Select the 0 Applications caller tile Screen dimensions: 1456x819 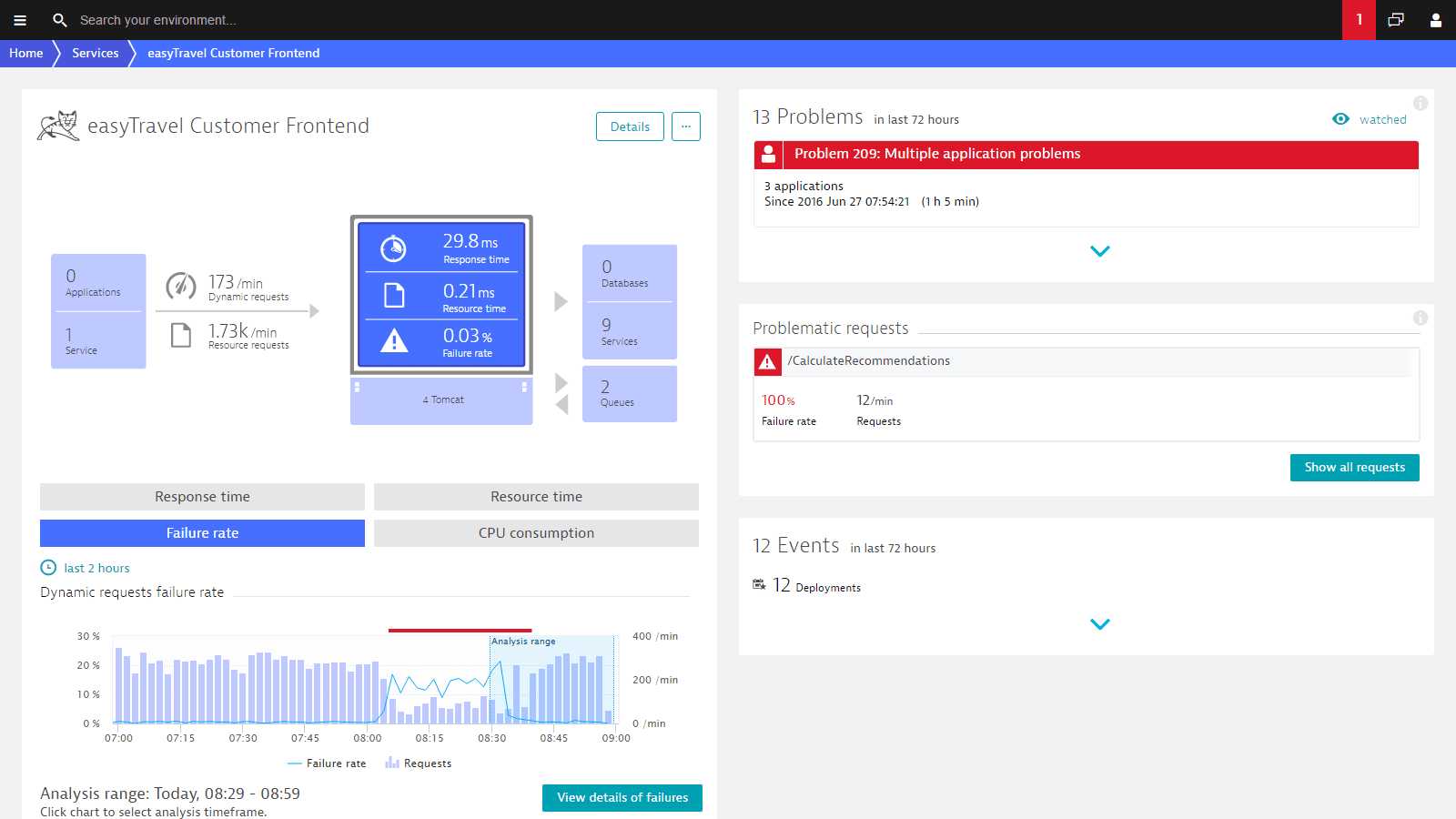98,283
